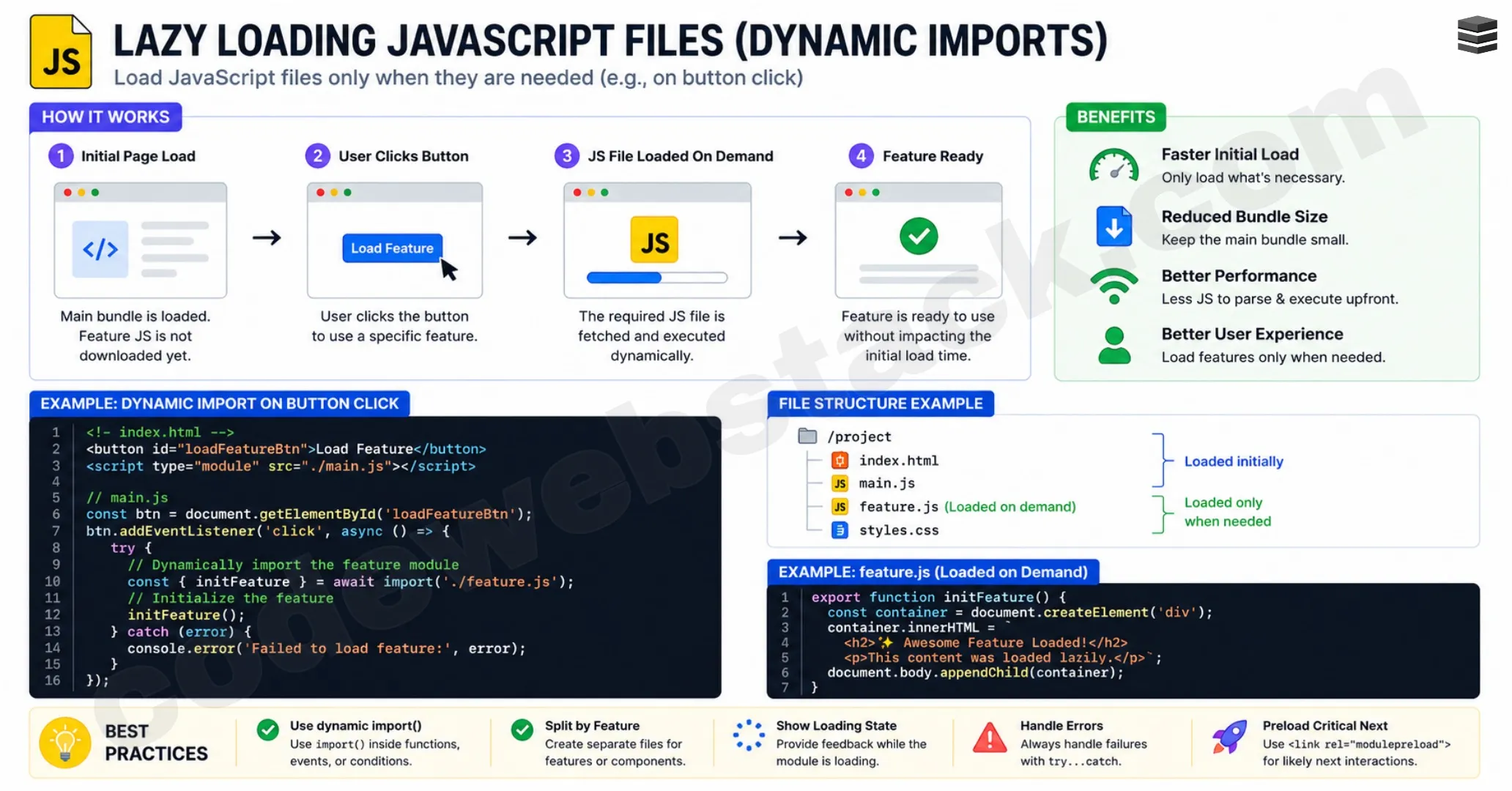Select index.html in the file structure
1512x791 pixels.
[x=898, y=461]
